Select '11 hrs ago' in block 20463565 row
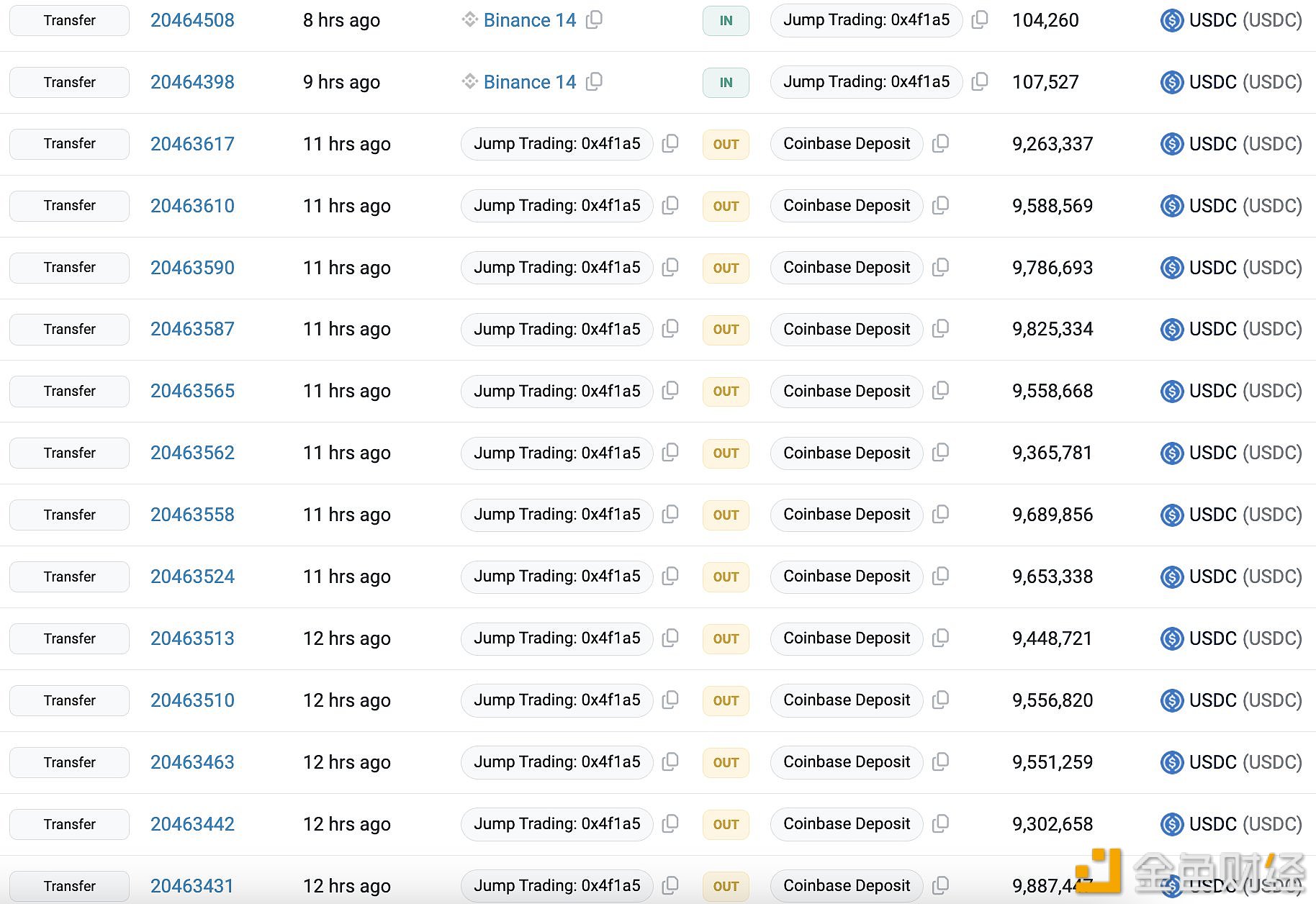The image size is (1316, 904). coord(347,391)
